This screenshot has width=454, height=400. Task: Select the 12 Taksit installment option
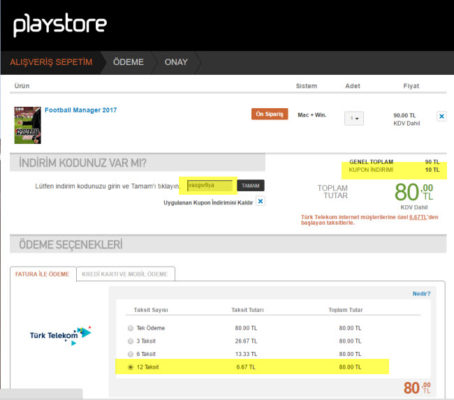[x=130, y=367]
